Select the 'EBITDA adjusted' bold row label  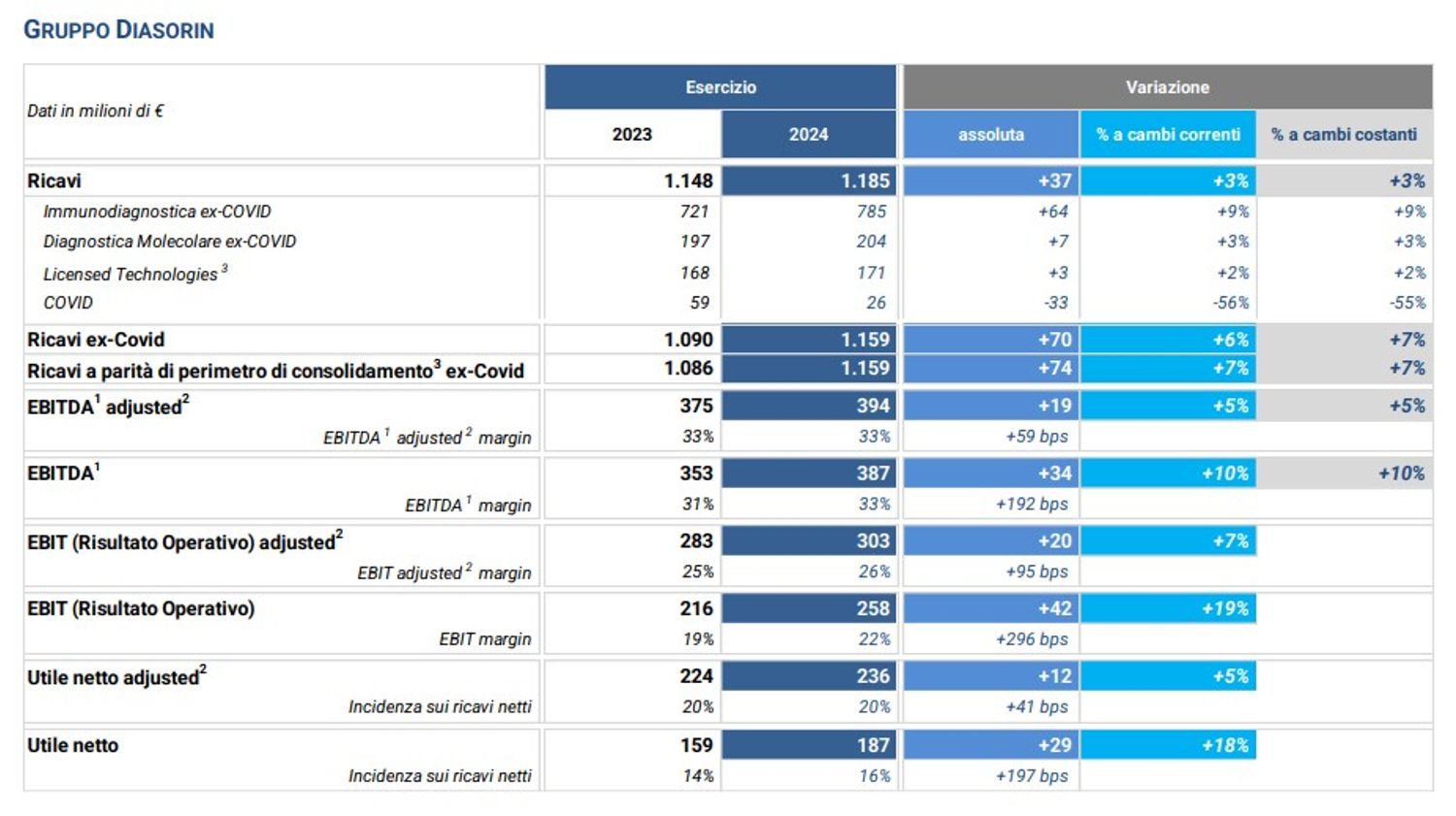(x=108, y=406)
